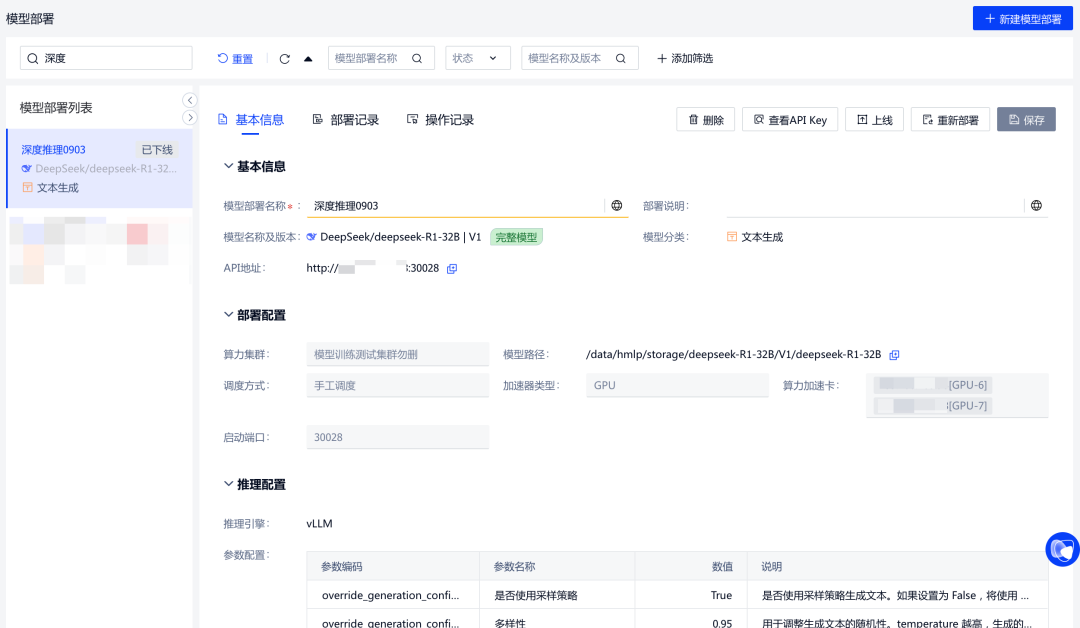Image resolution: width=1080 pixels, height=628 pixels.
Task: Click the 查看API Key button
Action: click(x=790, y=120)
